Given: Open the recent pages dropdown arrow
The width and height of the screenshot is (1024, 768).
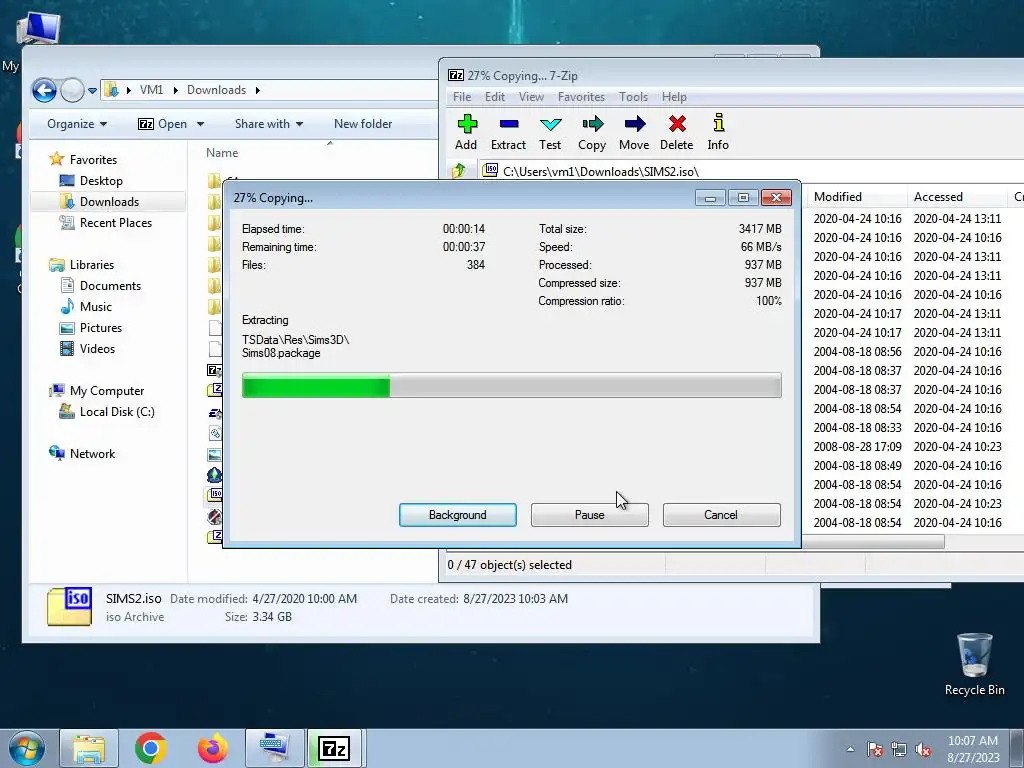Looking at the screenshot, I should click(x=93, y=91).
